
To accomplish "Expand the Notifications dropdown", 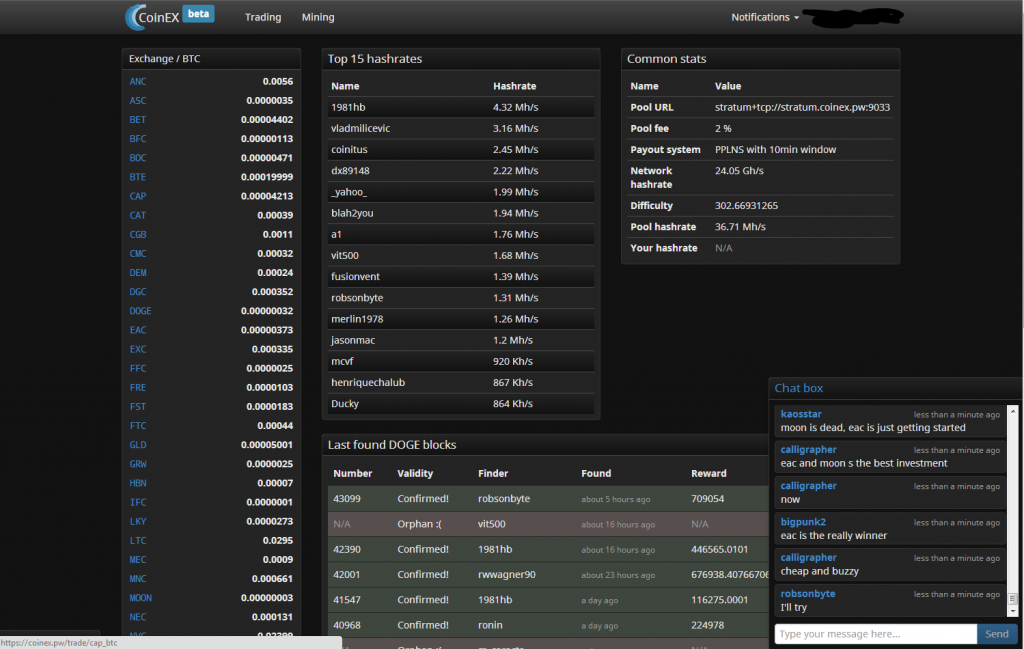I will 765,17.
